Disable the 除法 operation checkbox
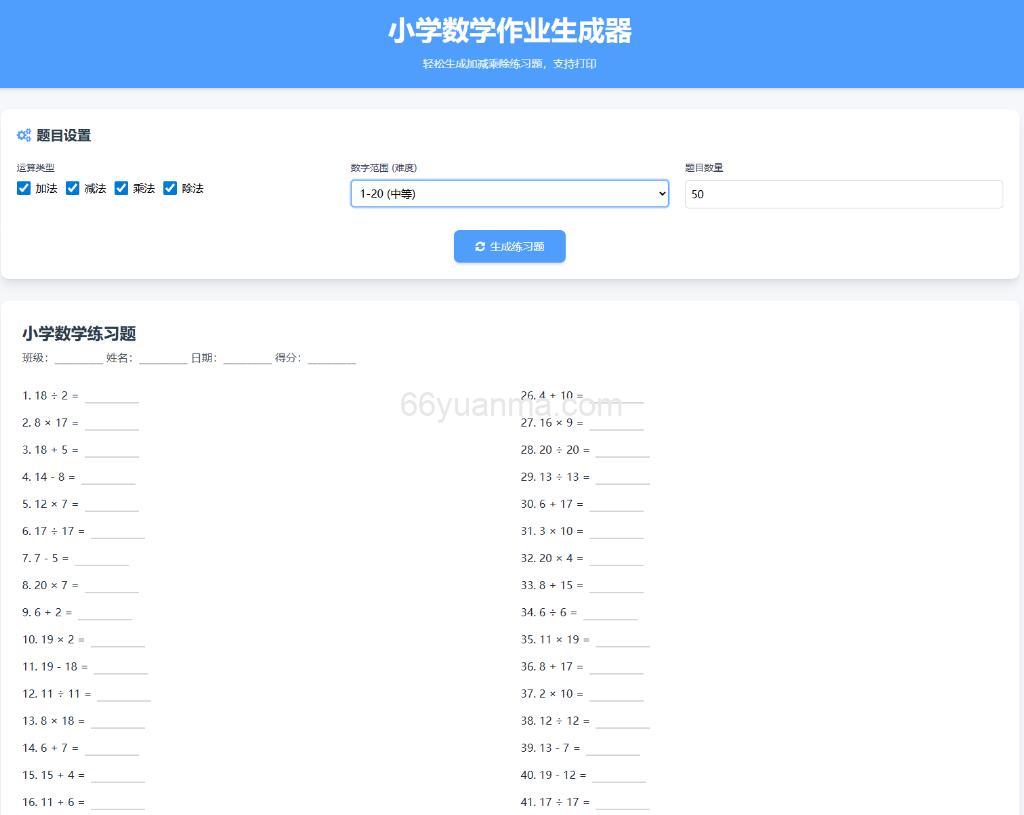1024x815 pixels. pos(170,188)
